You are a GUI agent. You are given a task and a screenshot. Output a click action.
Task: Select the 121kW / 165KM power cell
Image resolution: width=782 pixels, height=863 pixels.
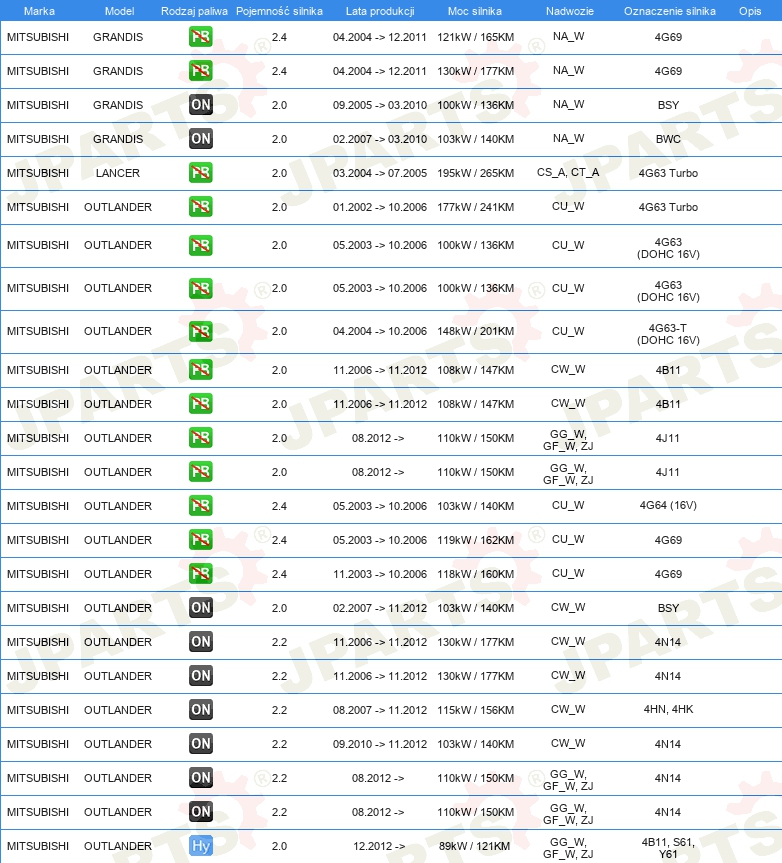(475, 37)
